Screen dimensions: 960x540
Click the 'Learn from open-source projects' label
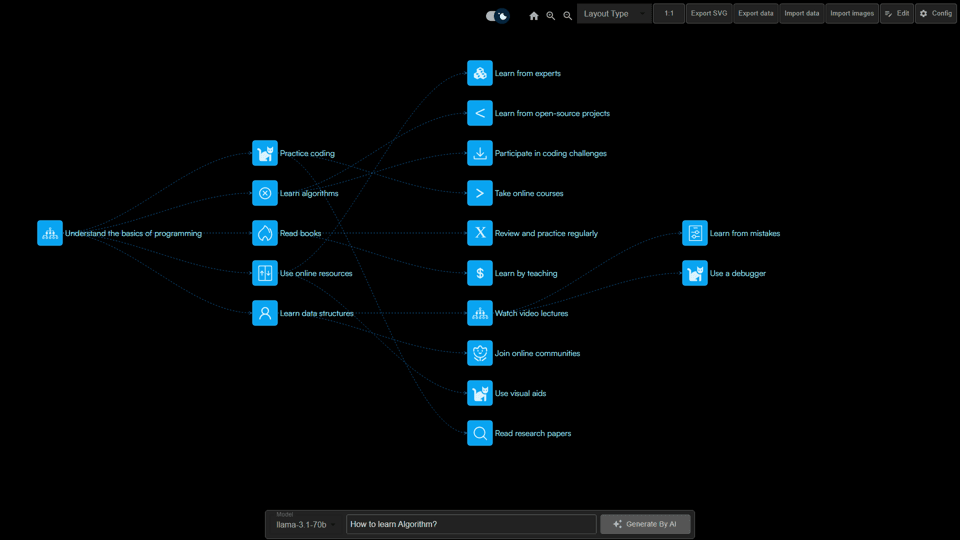point(552,113)
